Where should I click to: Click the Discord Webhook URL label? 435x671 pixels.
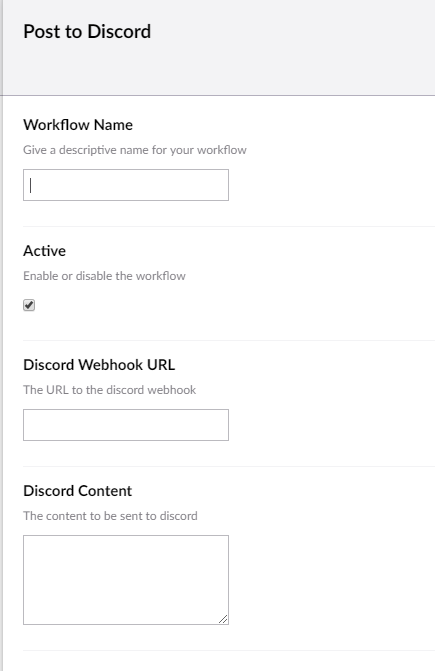(x=99, y=365)
